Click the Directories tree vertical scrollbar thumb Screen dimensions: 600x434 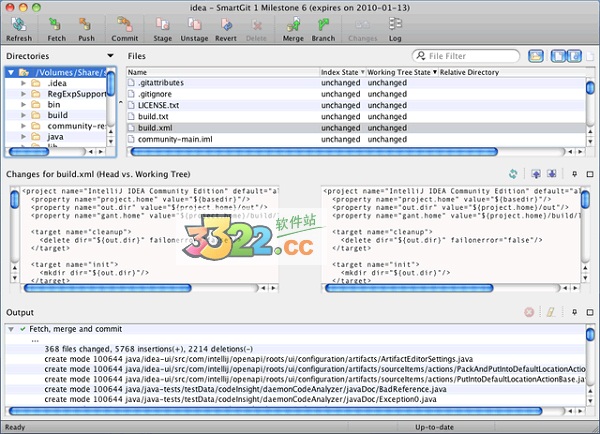[111, 83]
